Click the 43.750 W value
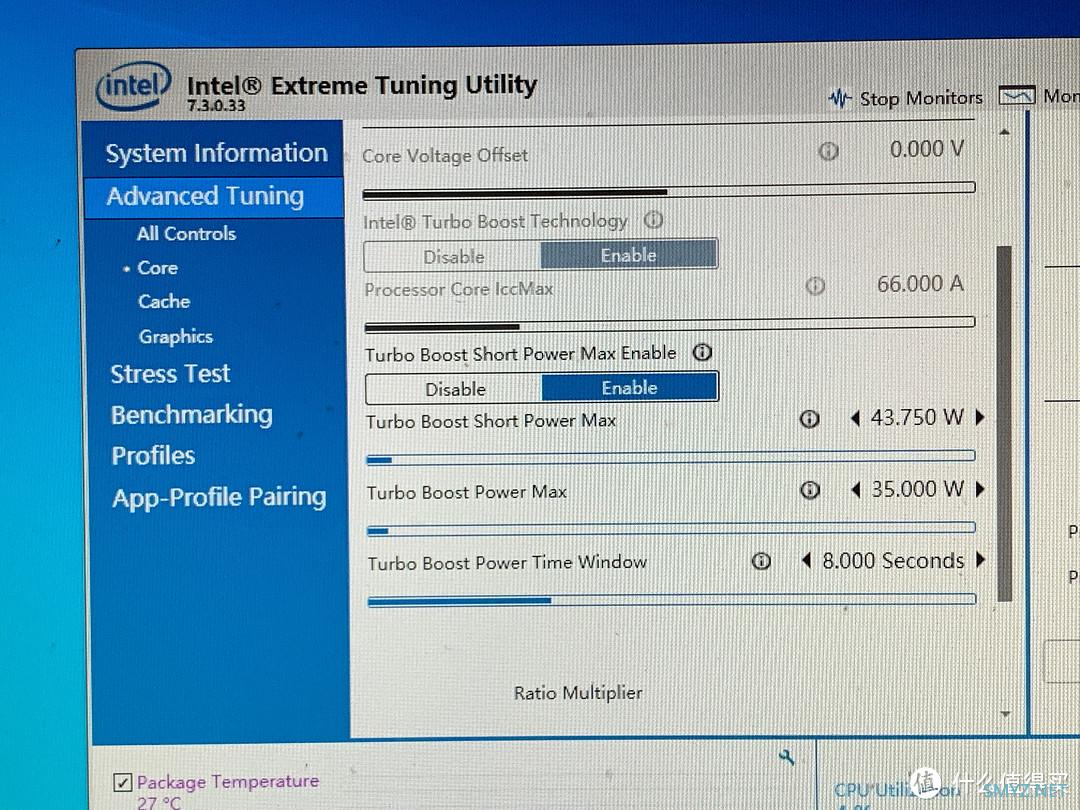 [917, 417]
